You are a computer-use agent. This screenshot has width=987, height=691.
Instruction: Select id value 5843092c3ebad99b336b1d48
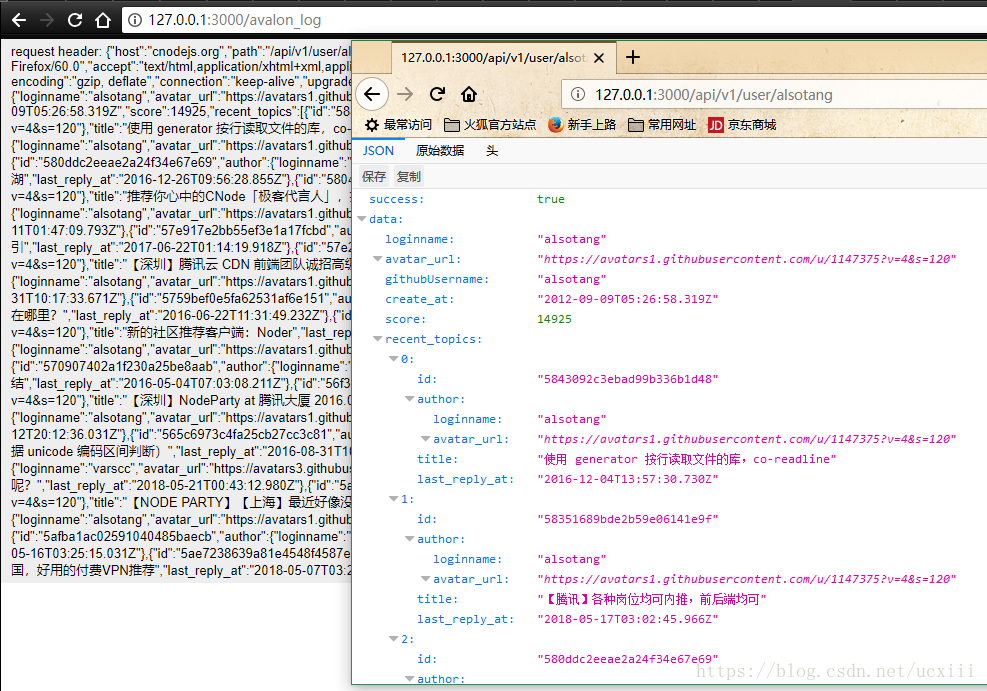click(x=627, y=379)
